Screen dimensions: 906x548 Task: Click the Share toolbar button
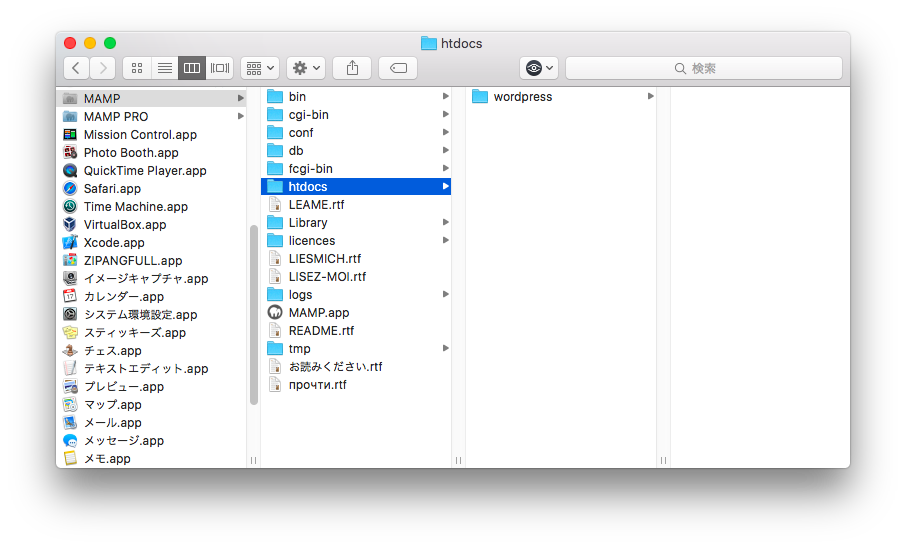coord(352,68)
